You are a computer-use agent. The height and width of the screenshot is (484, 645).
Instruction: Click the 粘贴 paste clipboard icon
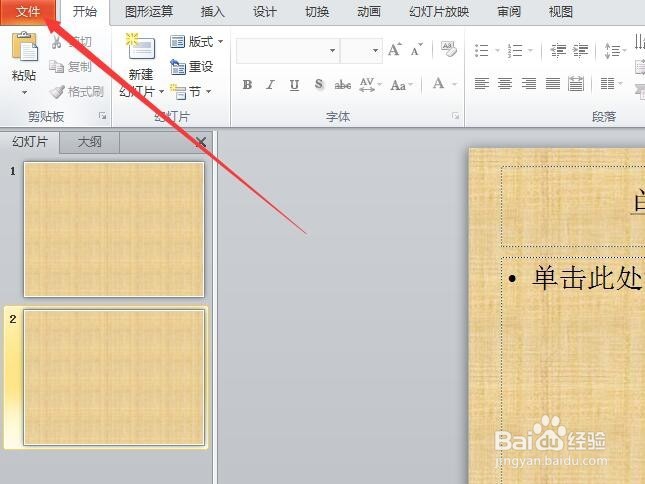[x=25, y=46]
